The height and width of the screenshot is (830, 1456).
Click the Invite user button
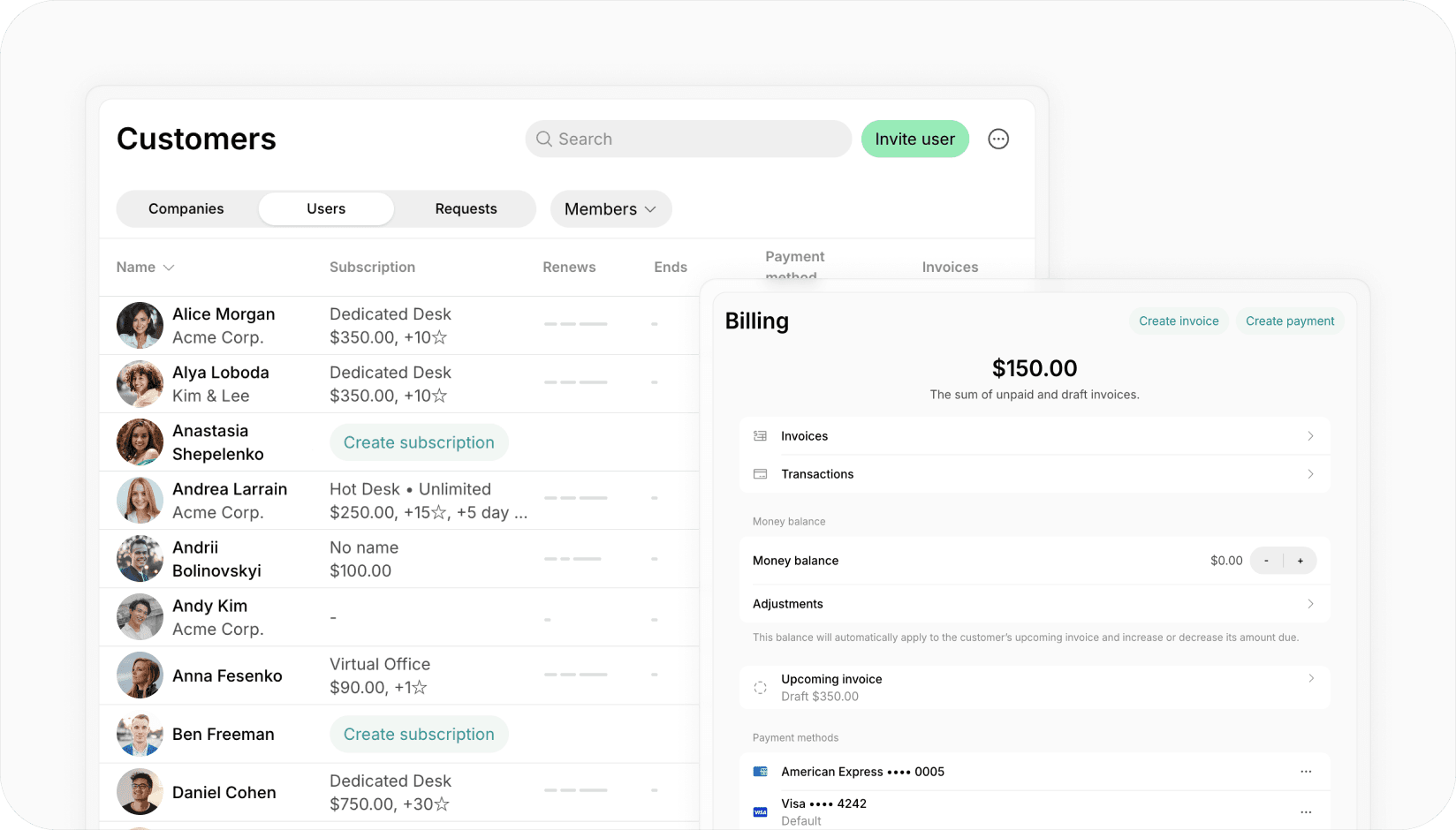(914, 139)
